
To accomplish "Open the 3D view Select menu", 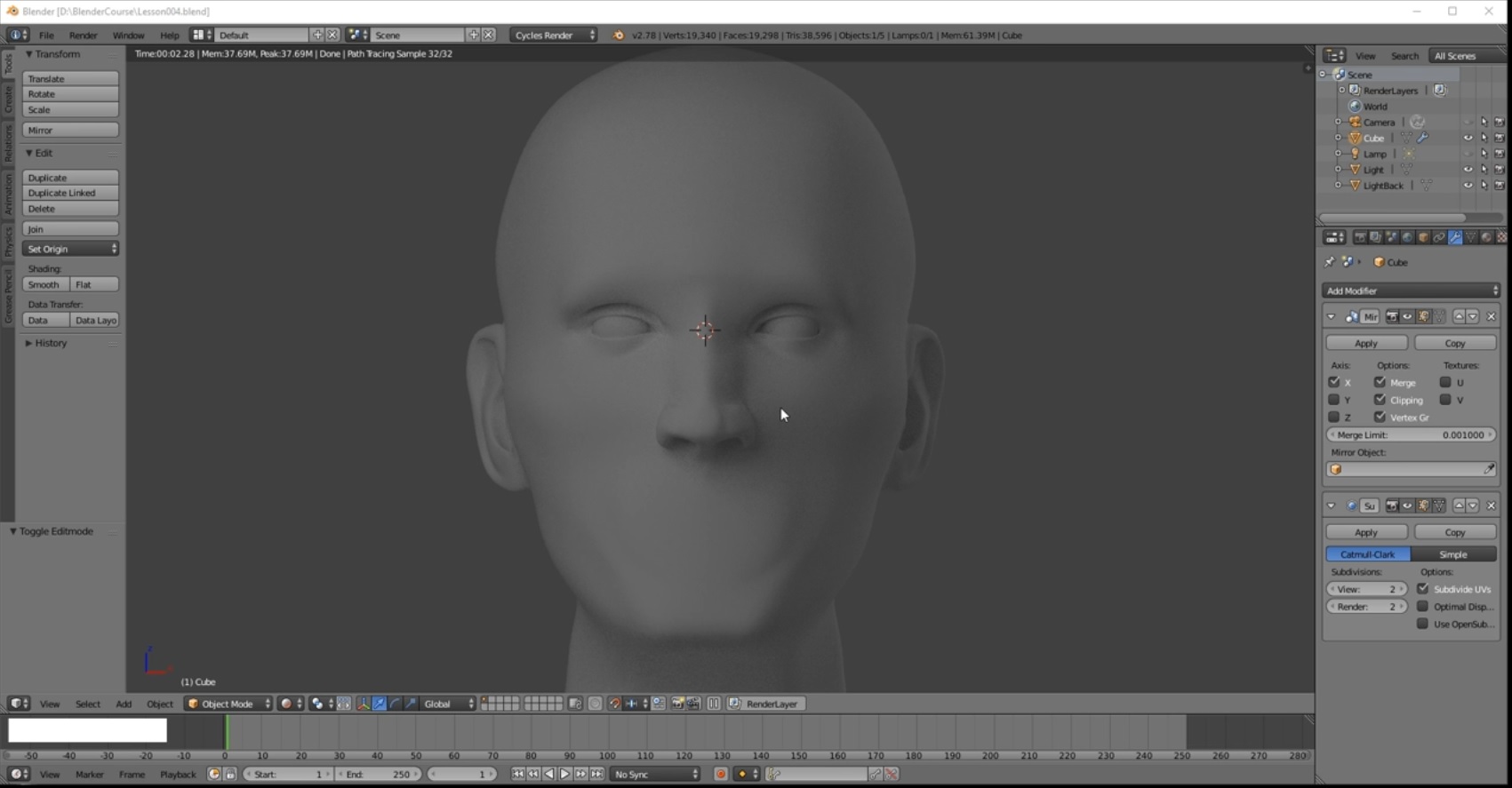I will (x=87, y=704).
